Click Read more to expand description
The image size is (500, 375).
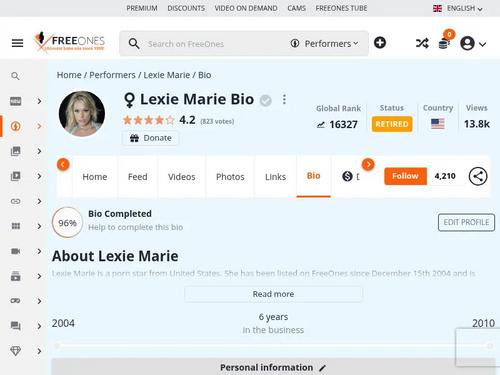click(x=273, y=294)
